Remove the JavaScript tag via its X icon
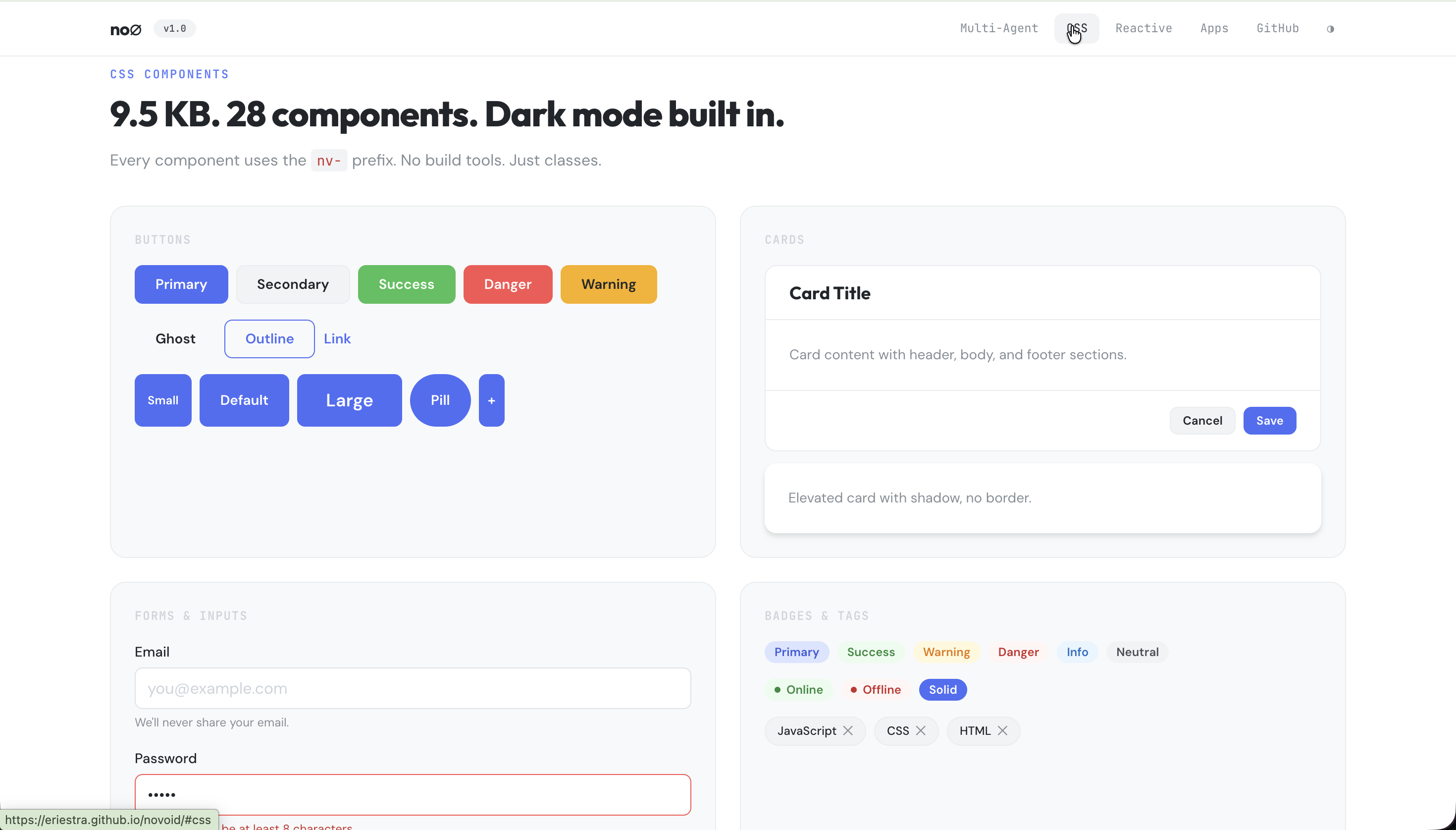This screenshot has width=1456, height=830. click(x=848, y=730)
